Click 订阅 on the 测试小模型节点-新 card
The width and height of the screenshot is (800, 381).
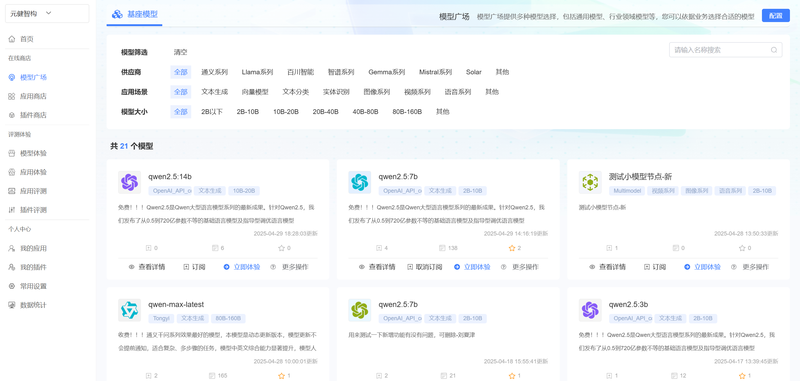coord(655,267)
